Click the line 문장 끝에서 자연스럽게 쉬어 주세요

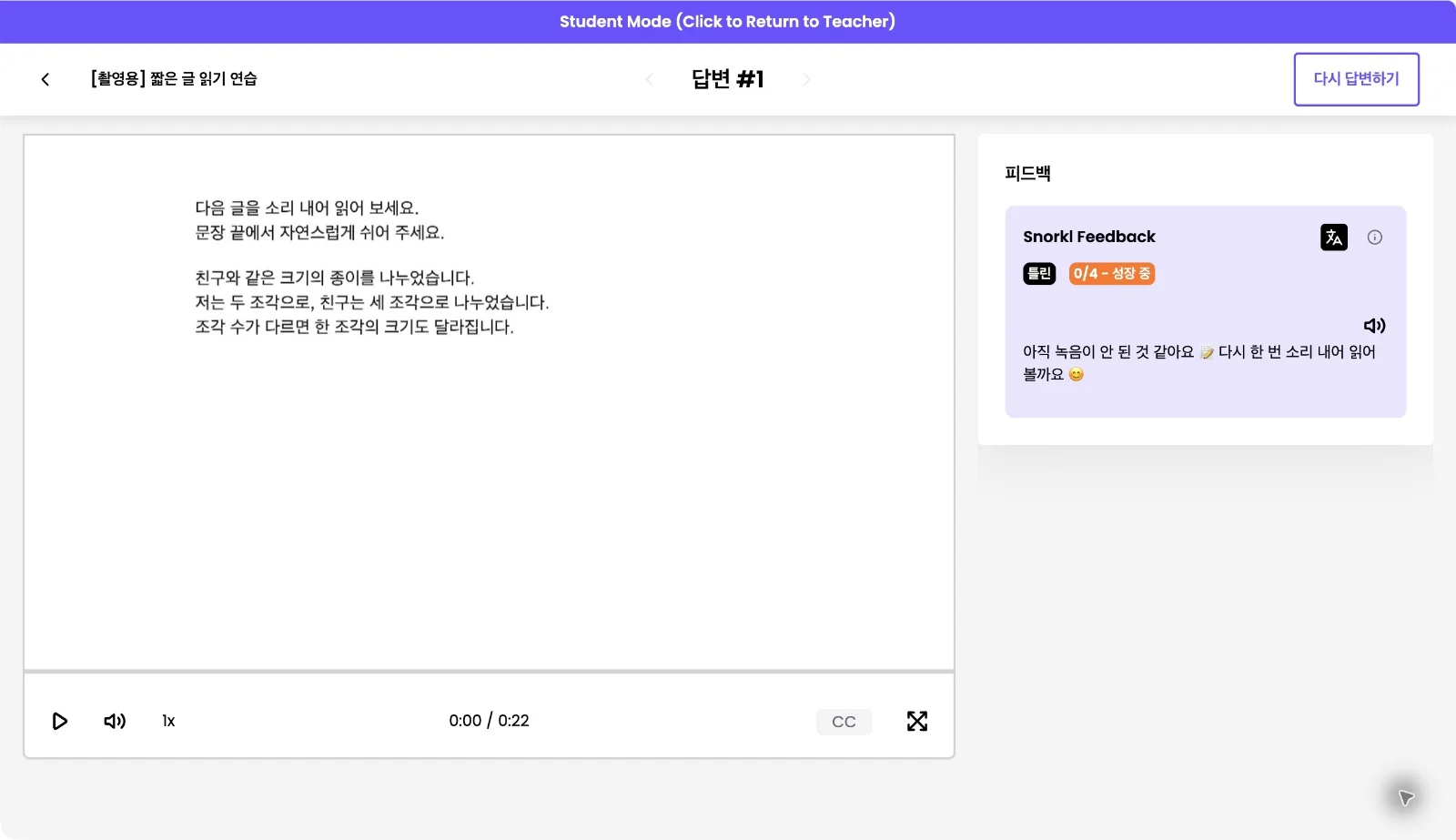pyautogui.click(x=319, y=233)
